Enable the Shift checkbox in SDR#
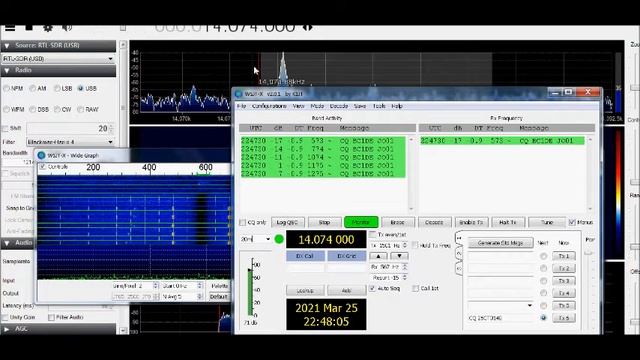This screenshot has height=360, width=640. coord(5,129)
